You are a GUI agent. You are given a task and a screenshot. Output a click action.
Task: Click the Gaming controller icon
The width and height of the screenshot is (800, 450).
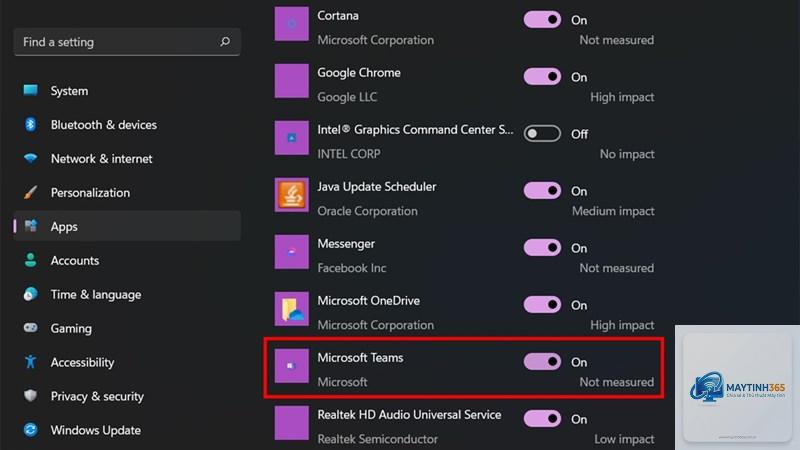pyautogui.click(x=31, y=328)
